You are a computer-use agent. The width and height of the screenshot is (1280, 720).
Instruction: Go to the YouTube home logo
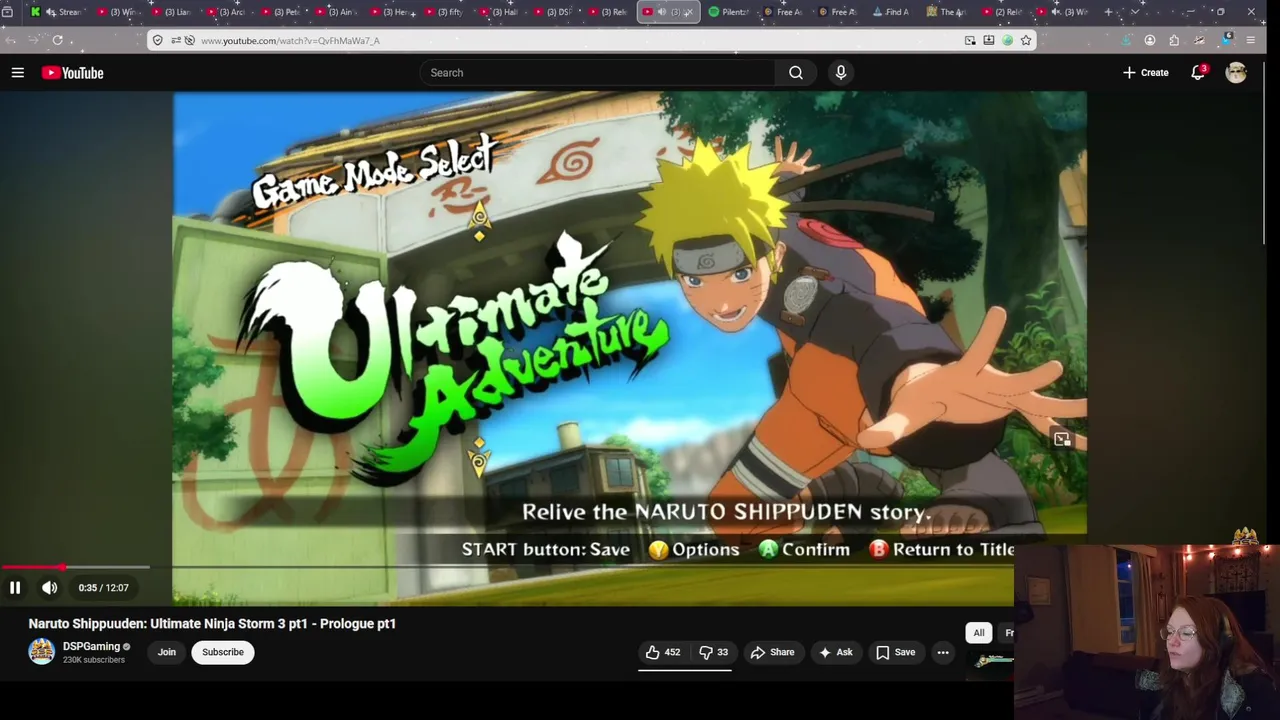[x=73, y=72]
